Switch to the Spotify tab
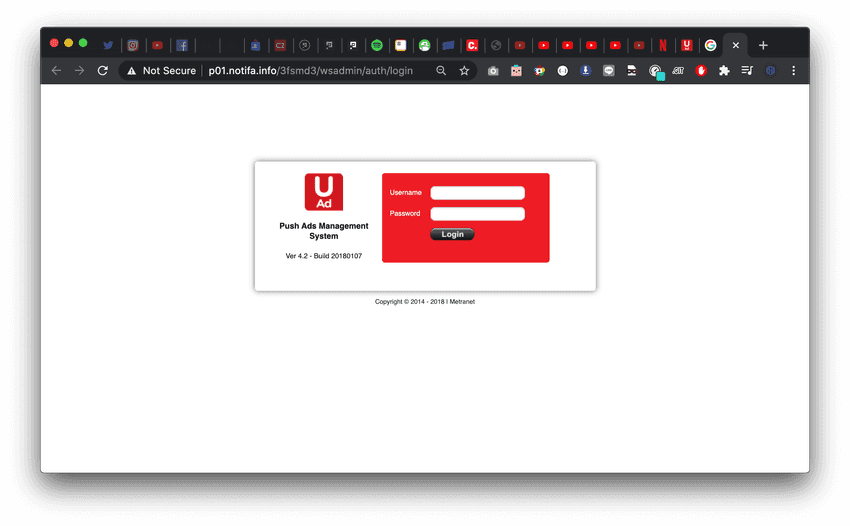850x526 pixels. (x=377, y=45)
